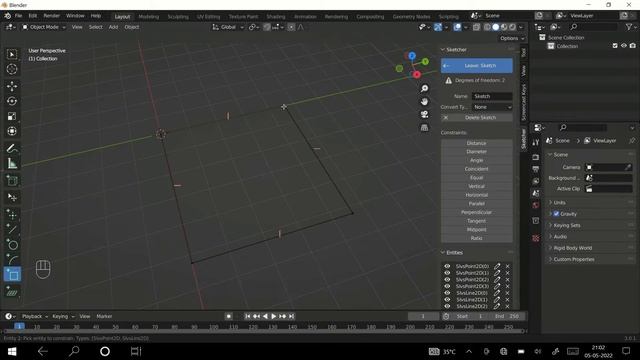Add a Horizontal constraint

[x=476, y=195]
